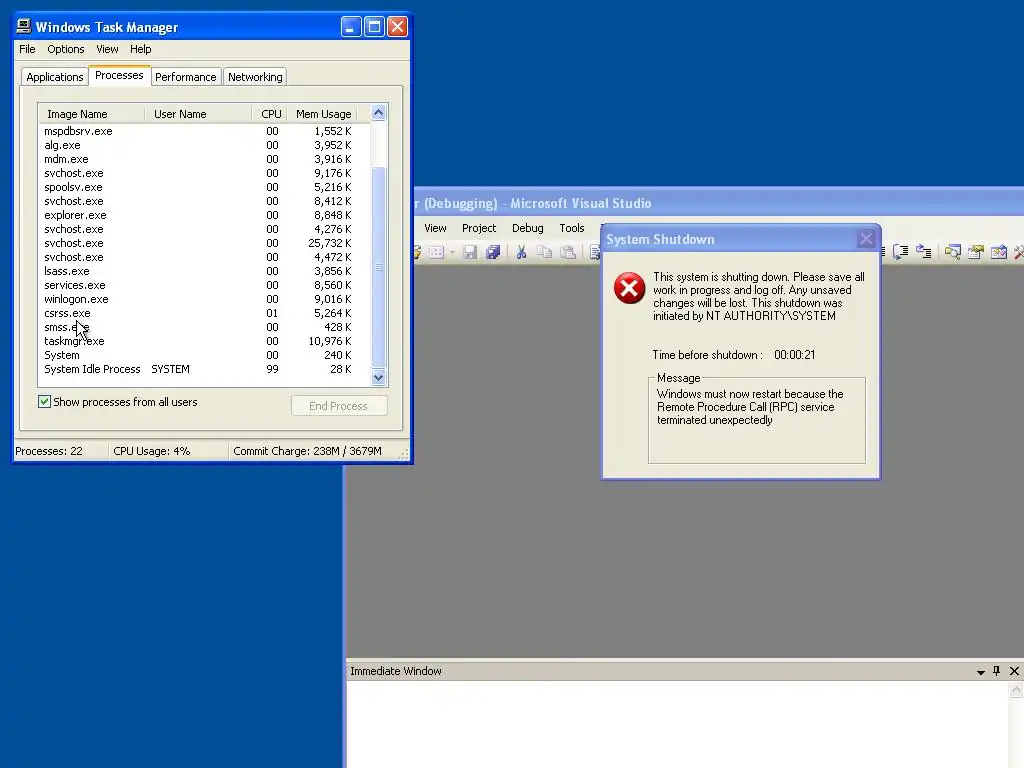
Task: Click process list scrollbar up arrow
Action: [x=378, y=113]
